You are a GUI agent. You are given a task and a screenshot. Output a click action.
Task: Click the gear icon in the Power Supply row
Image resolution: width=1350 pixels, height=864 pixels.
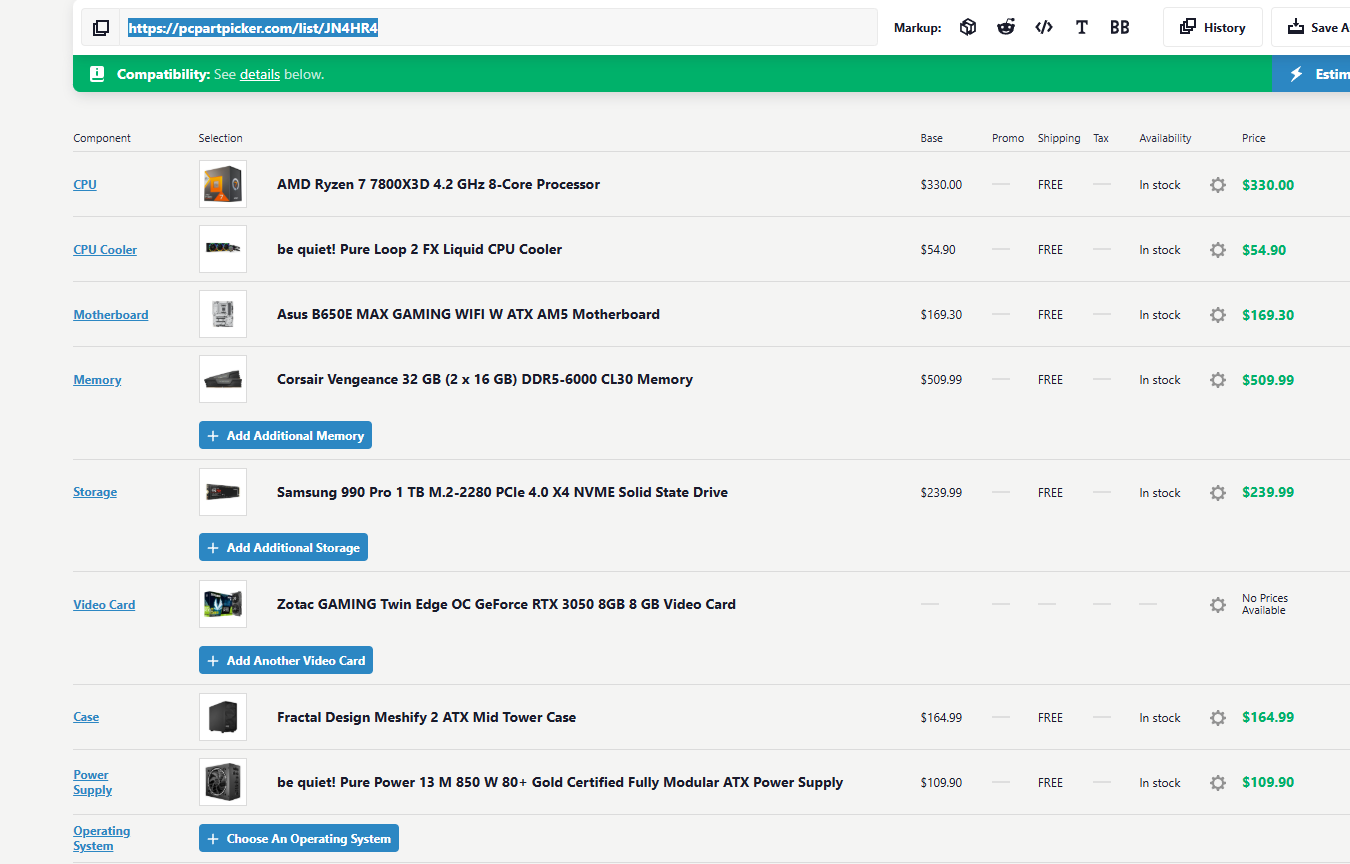(1217, 783)
